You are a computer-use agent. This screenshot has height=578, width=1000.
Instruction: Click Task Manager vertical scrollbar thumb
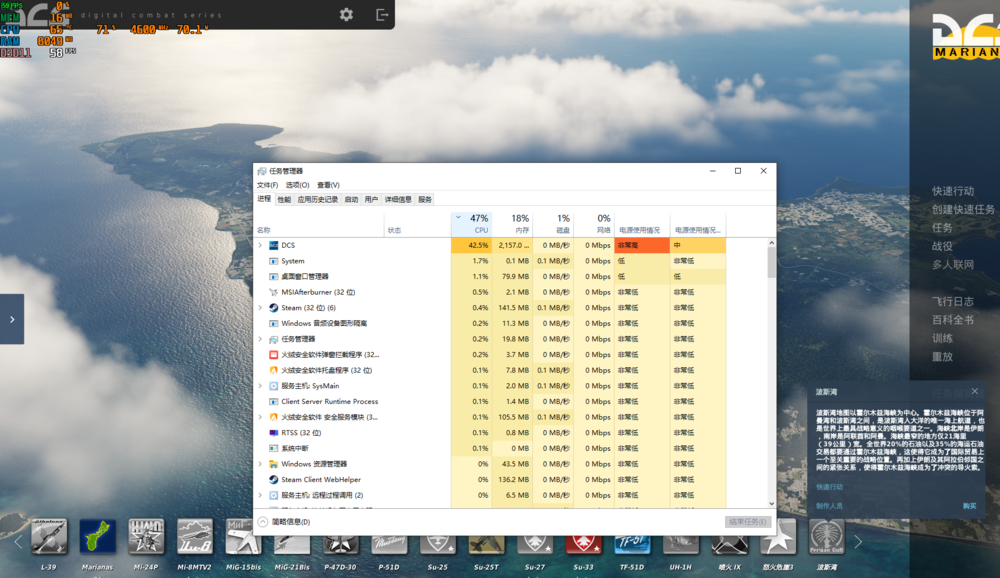click(x=771, y=262)
